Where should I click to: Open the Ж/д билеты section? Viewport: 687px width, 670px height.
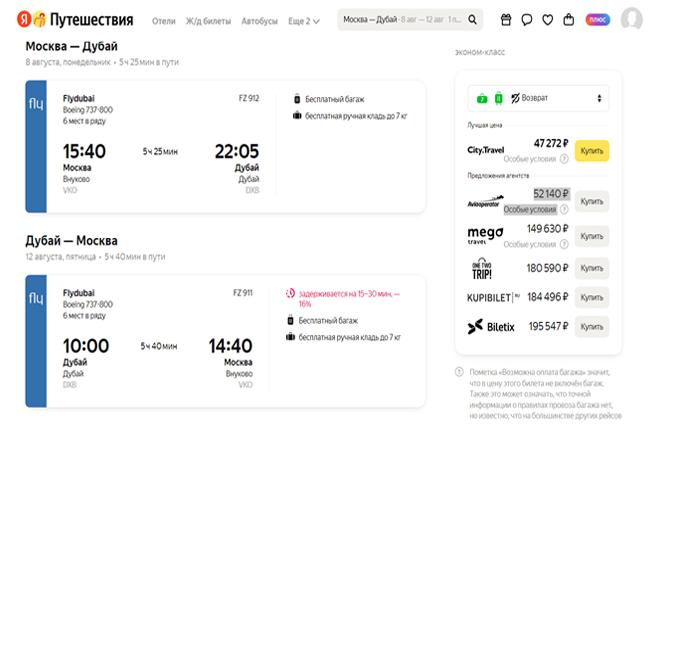click(x=208, y=21)
